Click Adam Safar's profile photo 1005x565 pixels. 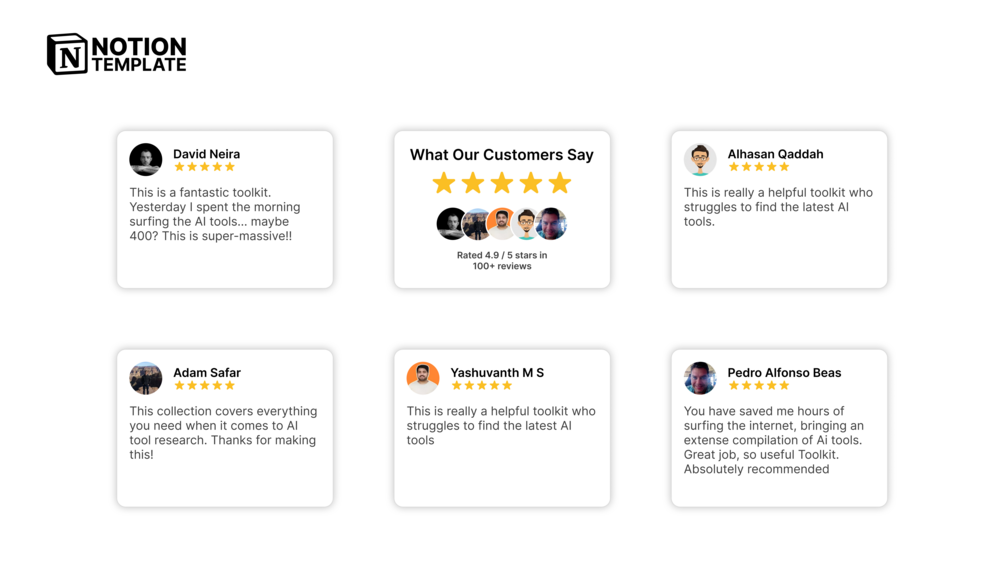point(146,378)
